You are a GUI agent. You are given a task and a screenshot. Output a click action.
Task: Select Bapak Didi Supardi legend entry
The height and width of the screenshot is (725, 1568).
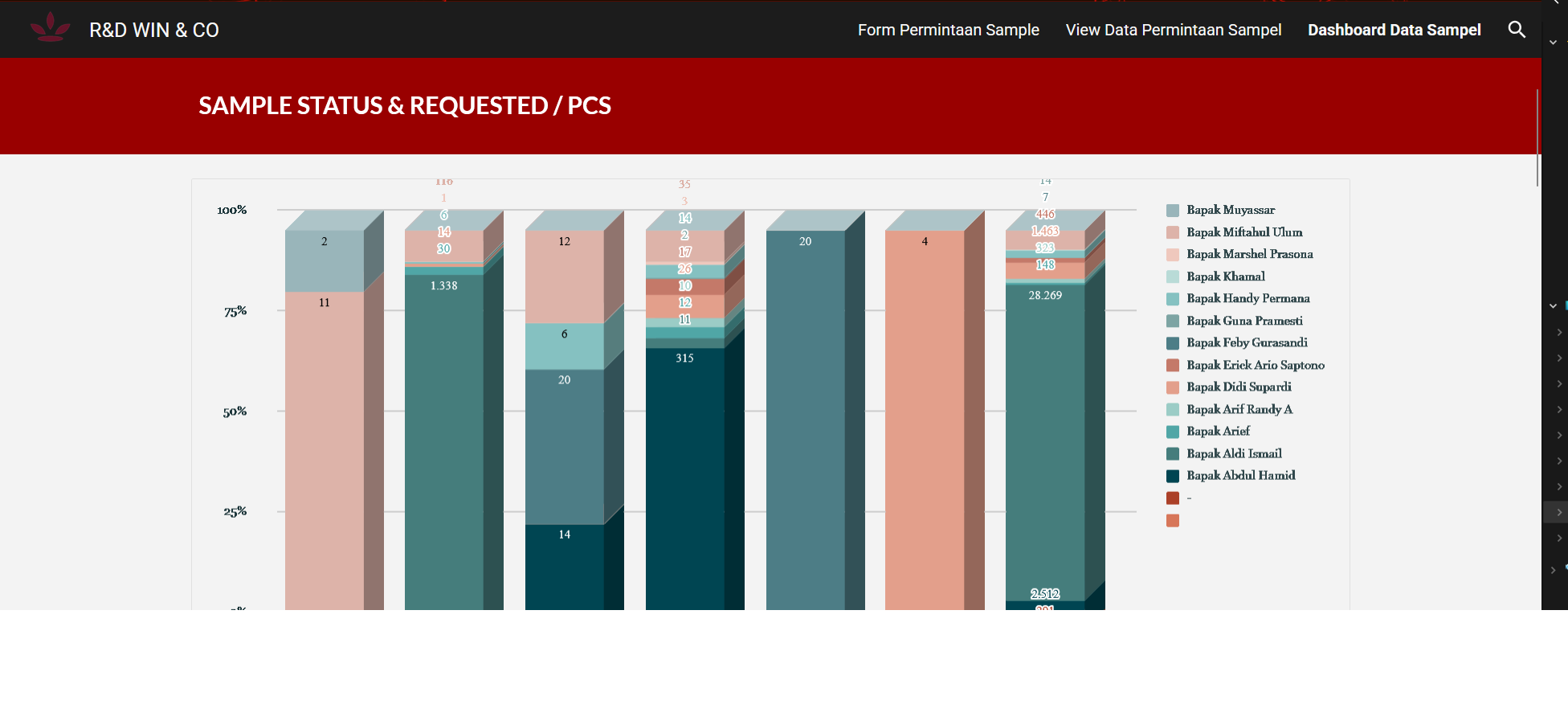tap(1239, 387)
